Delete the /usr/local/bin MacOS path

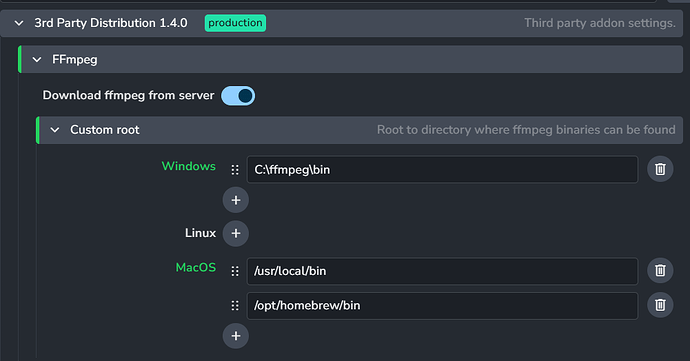click(x=660, y=270)
